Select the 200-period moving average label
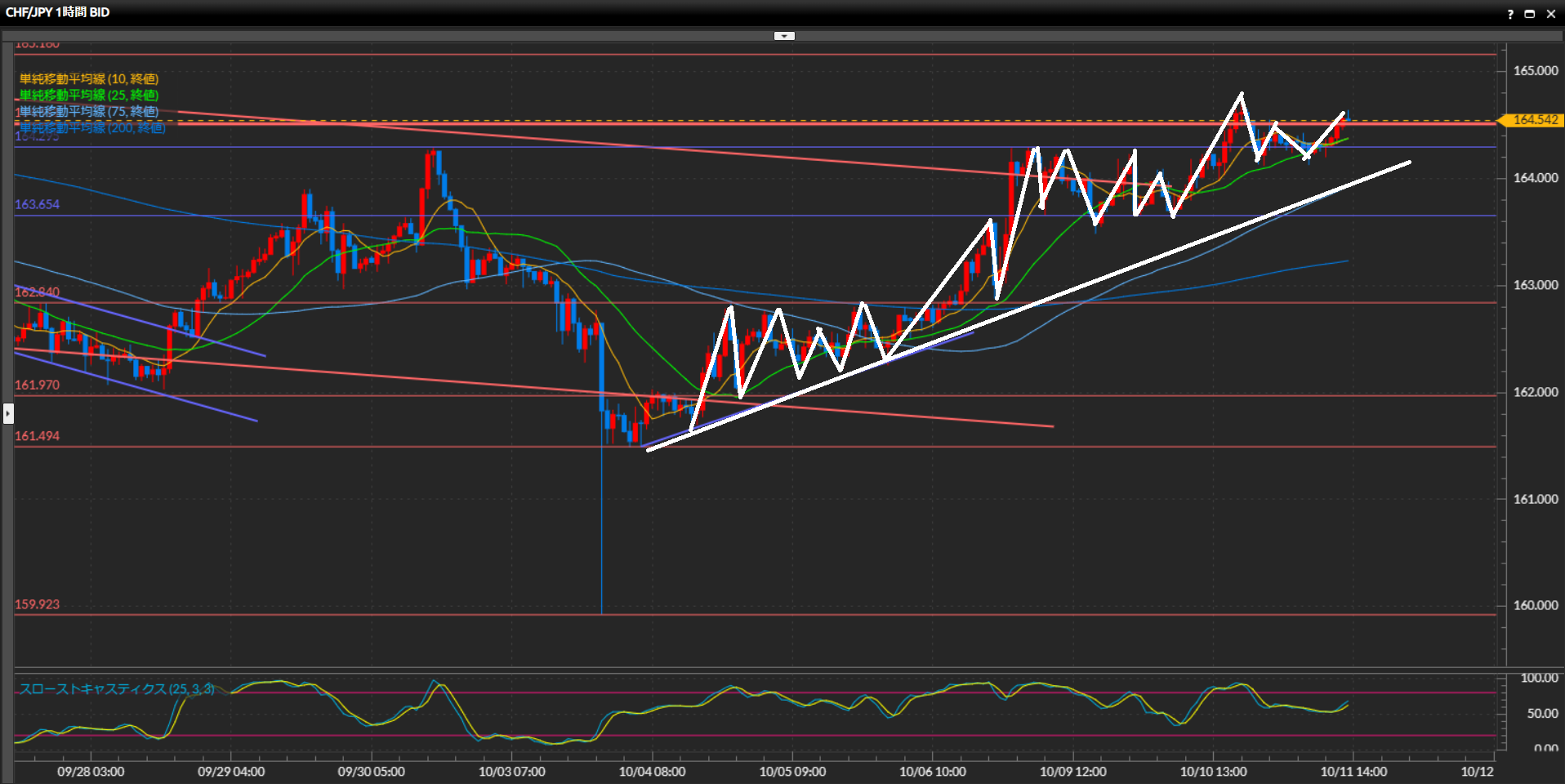1565x784 pixels. (92, 128)
